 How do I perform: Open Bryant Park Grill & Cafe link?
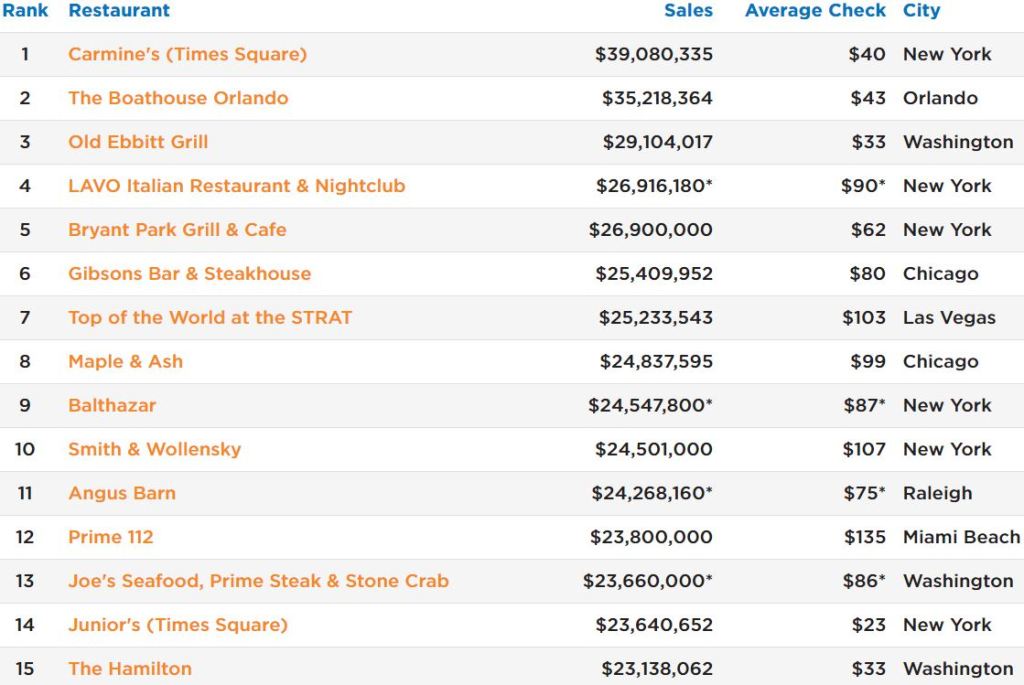pyautogui.click(x=177, y=230)
